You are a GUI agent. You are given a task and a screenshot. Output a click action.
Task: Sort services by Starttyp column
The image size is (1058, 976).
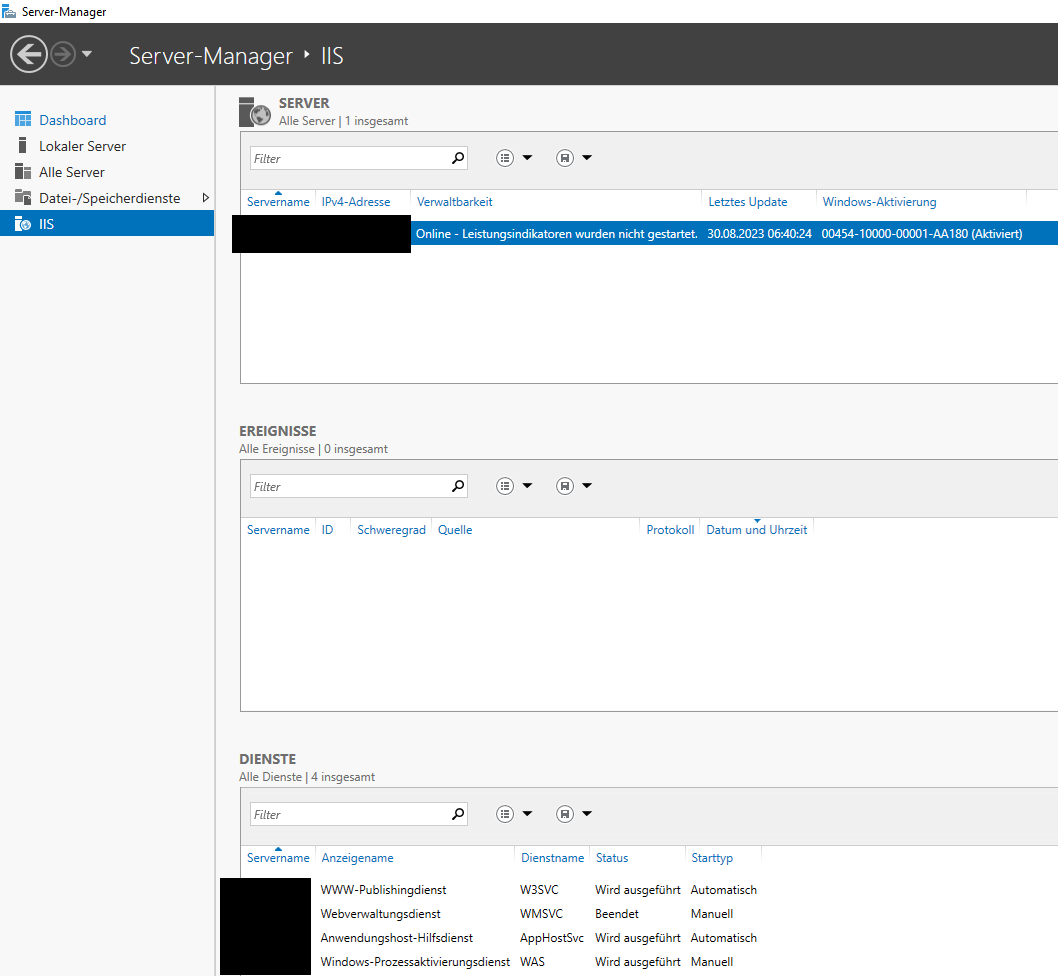click(x=712, y=858)
